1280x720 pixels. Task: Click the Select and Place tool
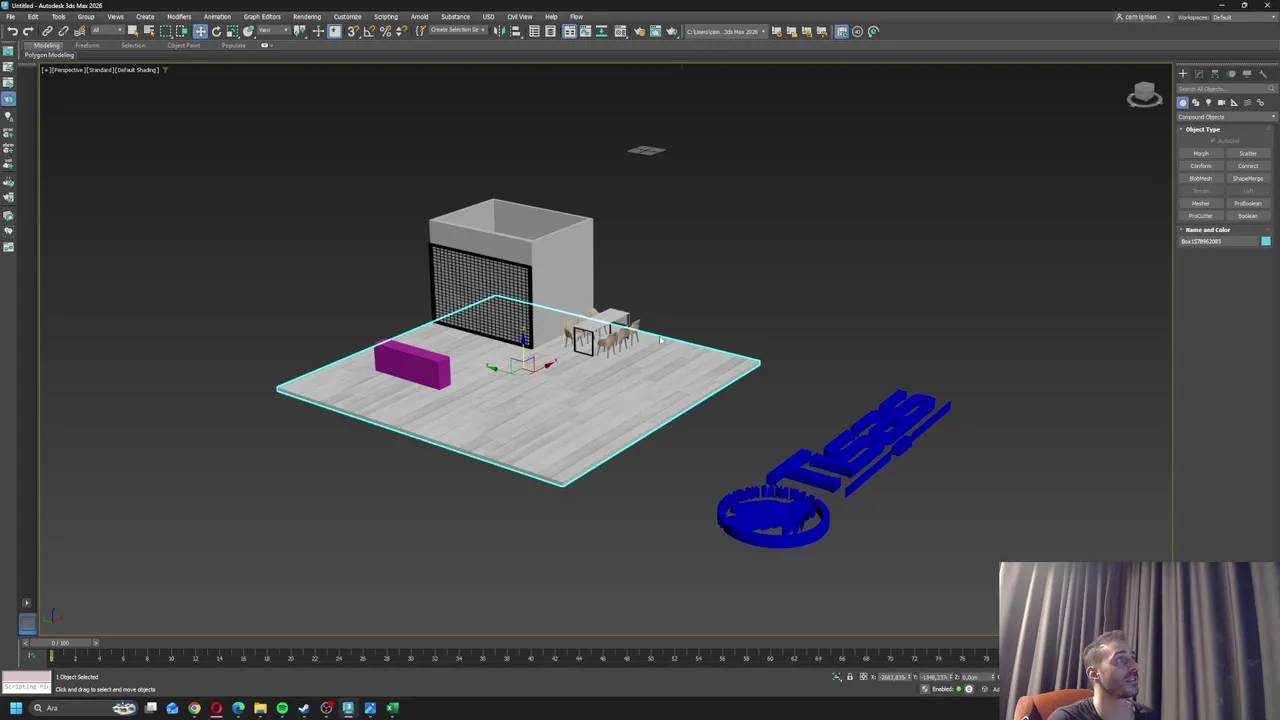click(248, 31)
